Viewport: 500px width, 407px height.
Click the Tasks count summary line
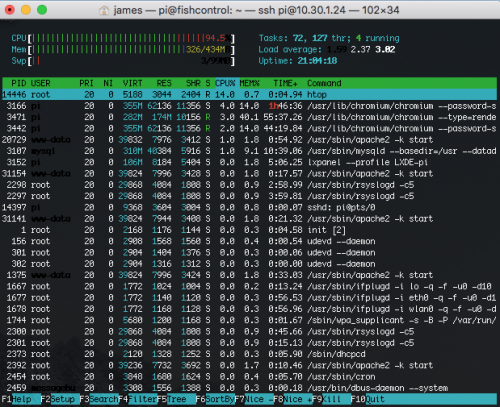(329, 38)
